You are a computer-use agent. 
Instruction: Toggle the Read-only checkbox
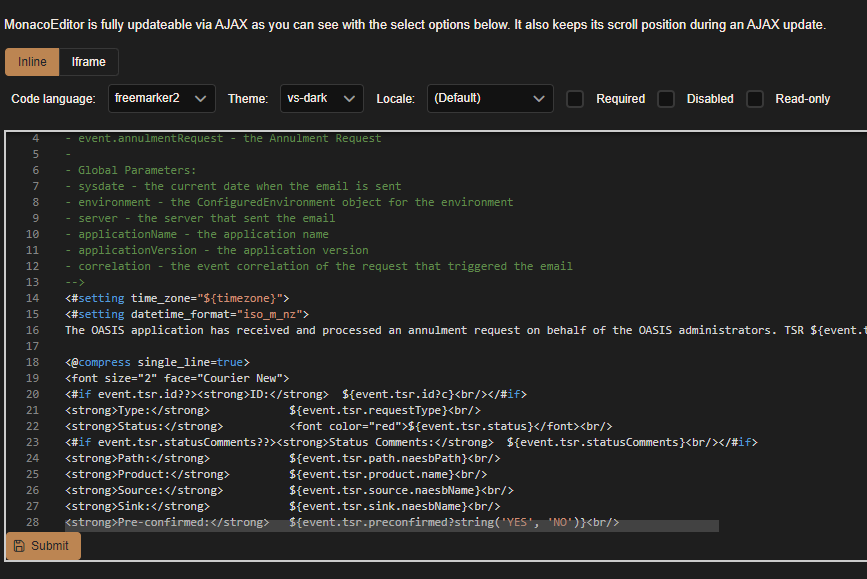(x=755, y=98)
